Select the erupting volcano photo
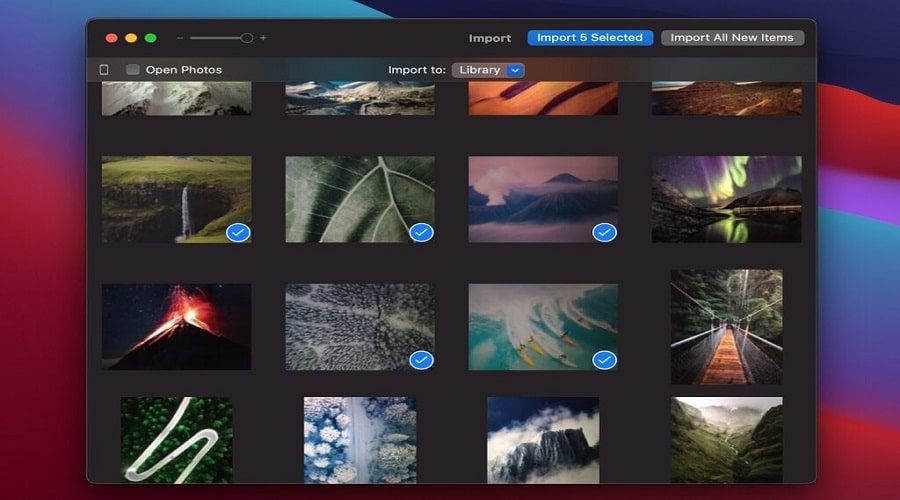This screenshot has width=900, height=500. coord(176,327)
